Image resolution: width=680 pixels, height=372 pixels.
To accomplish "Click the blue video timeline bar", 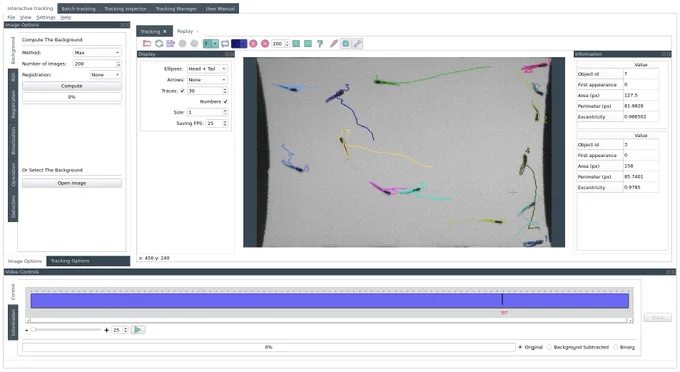I will (330, 300).
